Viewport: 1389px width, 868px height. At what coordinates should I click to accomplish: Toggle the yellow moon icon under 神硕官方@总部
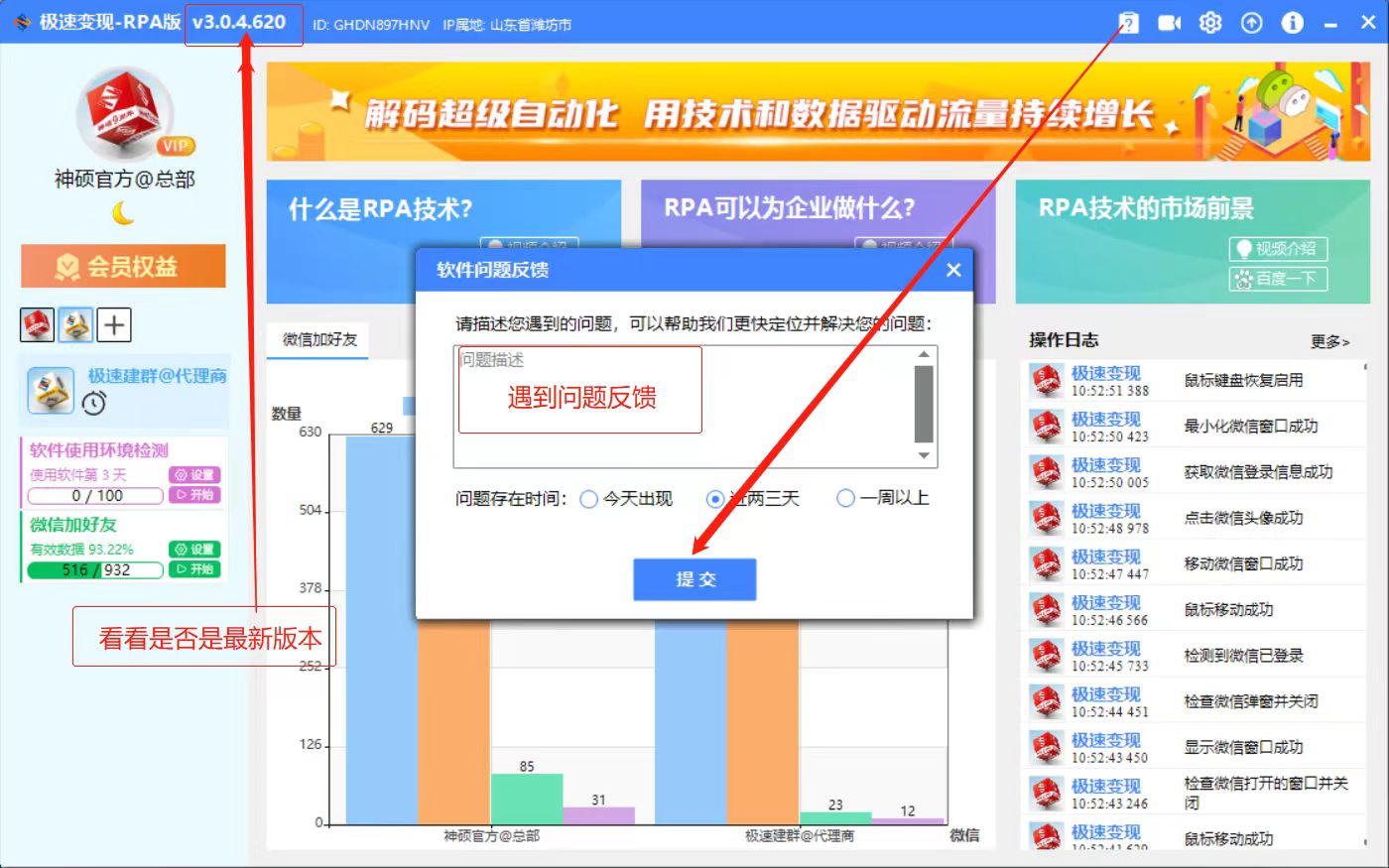click(x=123, y=212)
